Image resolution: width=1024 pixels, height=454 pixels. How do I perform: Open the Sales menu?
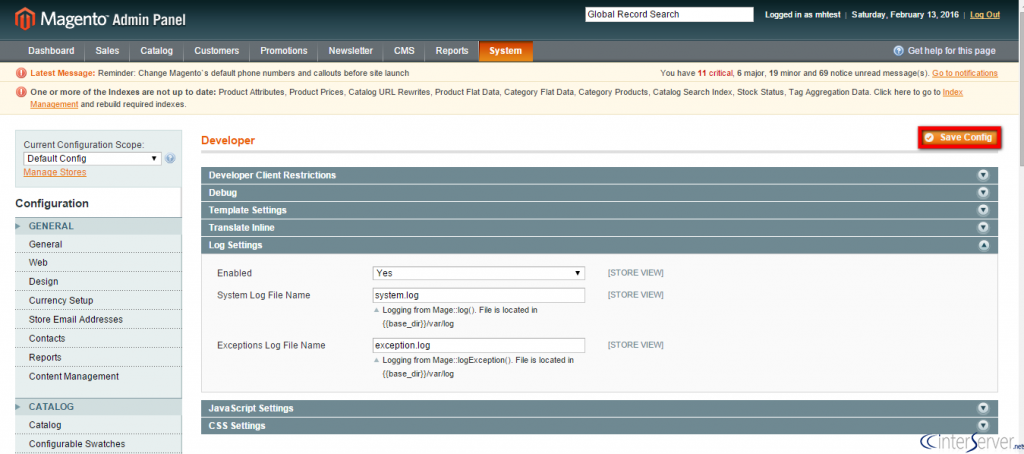coord(107,50)
